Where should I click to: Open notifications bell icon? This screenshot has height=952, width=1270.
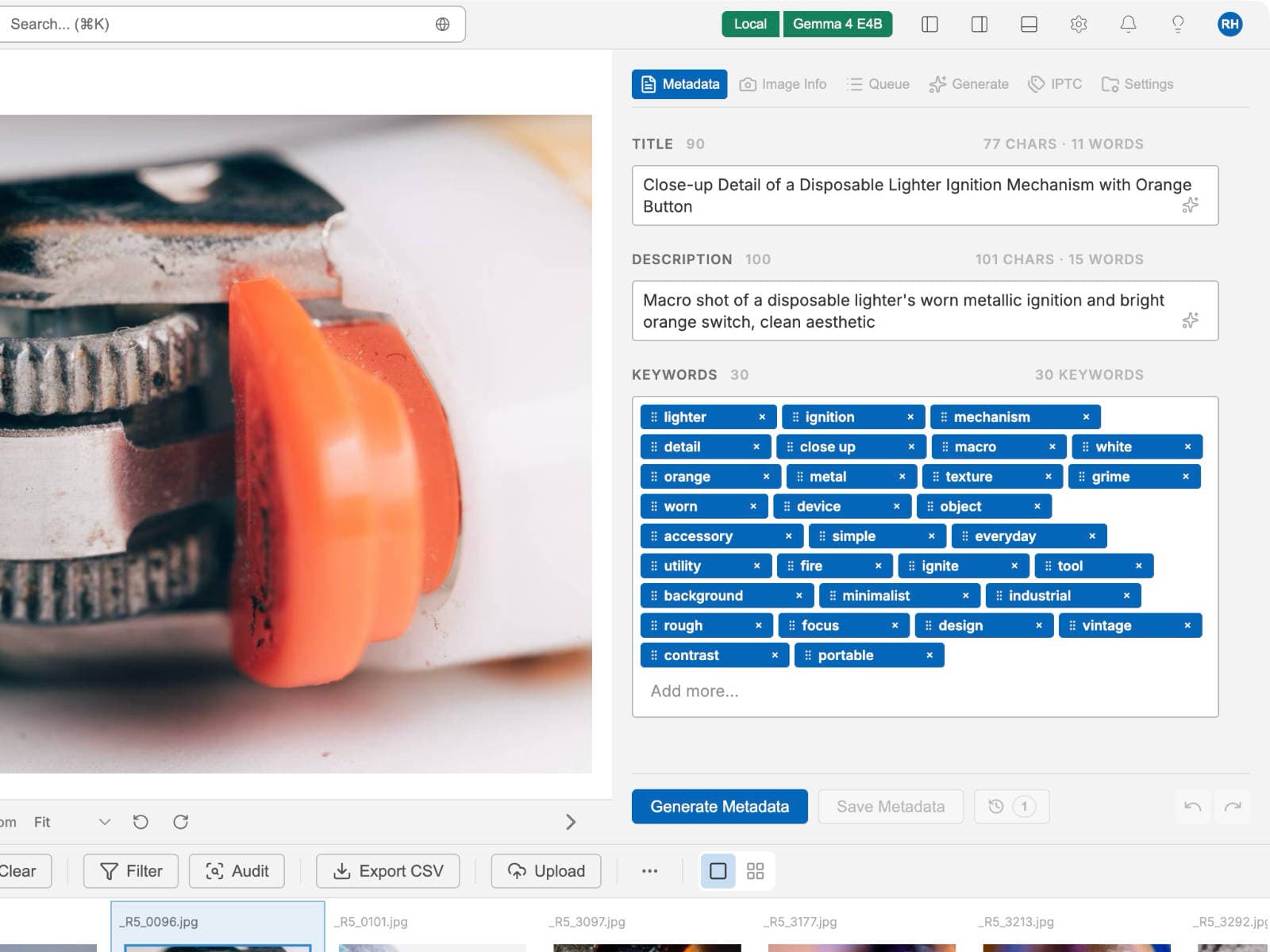pos(1128,24)
